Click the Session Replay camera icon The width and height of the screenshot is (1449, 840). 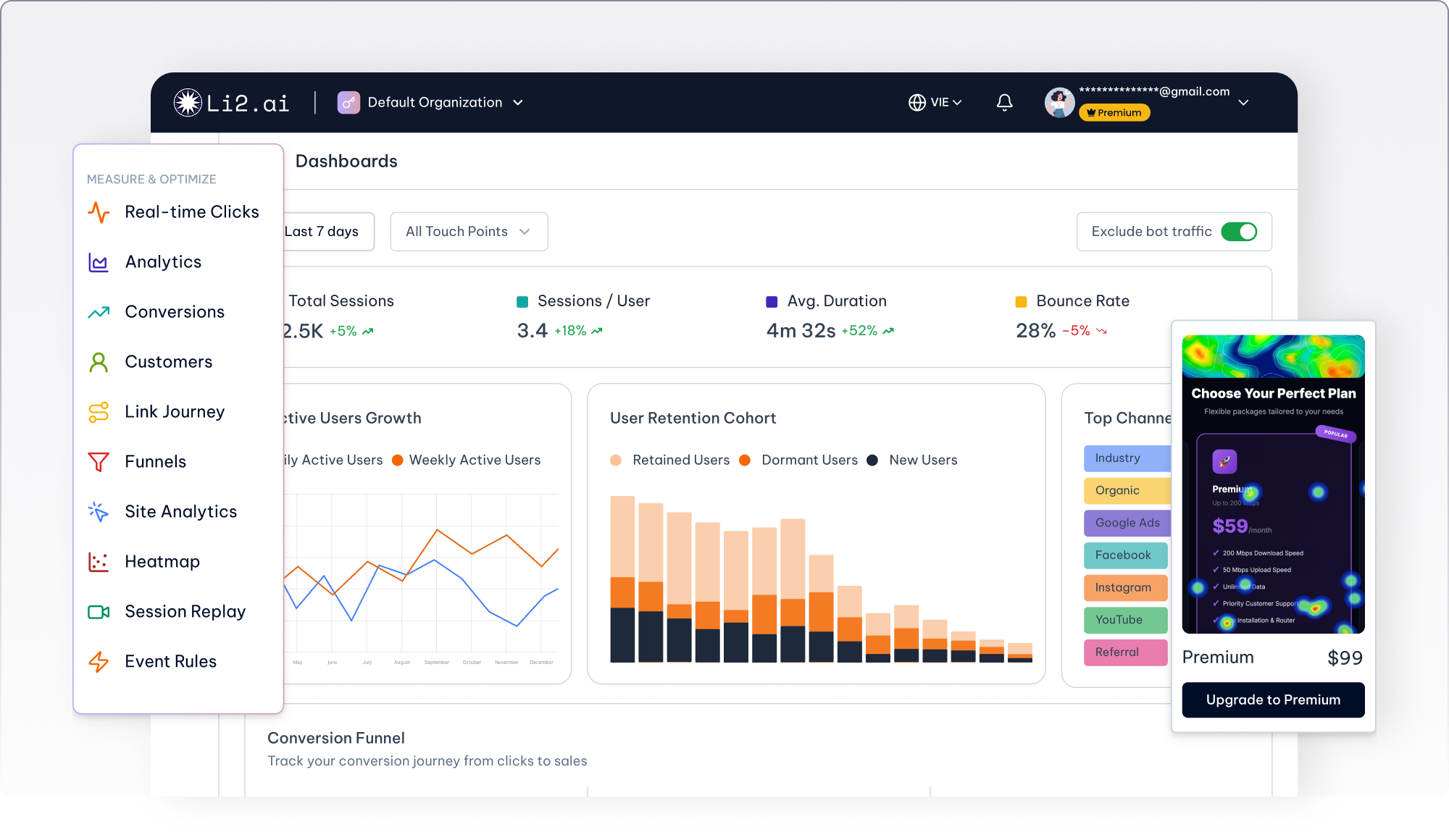(99, 612)
